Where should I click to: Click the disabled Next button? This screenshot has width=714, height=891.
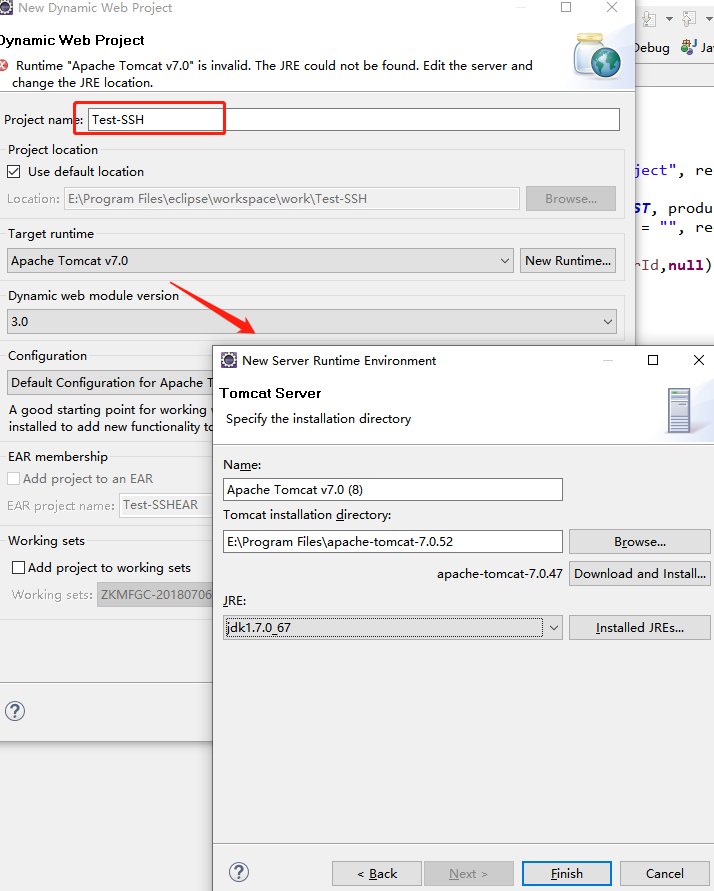[x=469, y=873]
